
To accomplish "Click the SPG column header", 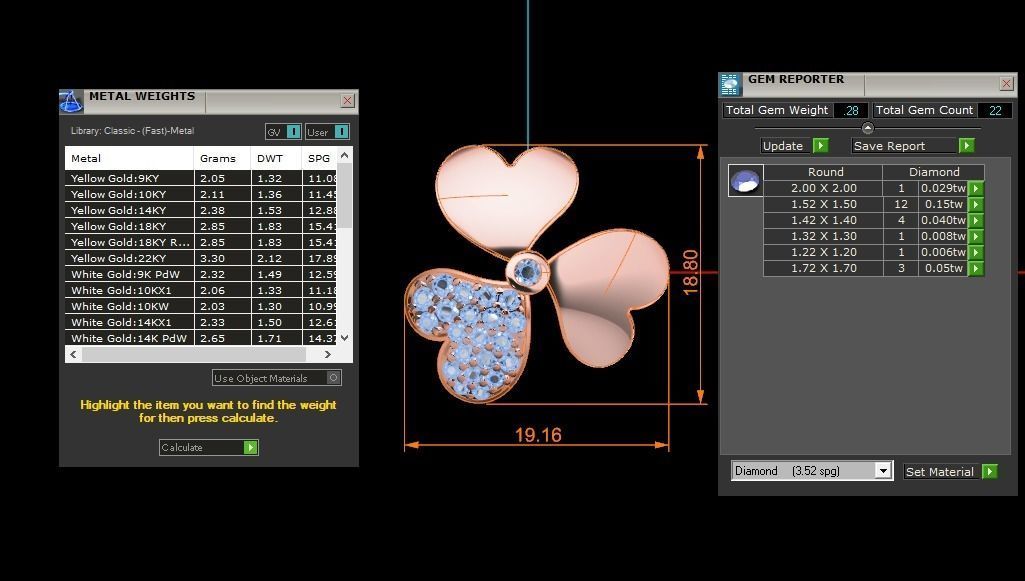I will (319, 158).
